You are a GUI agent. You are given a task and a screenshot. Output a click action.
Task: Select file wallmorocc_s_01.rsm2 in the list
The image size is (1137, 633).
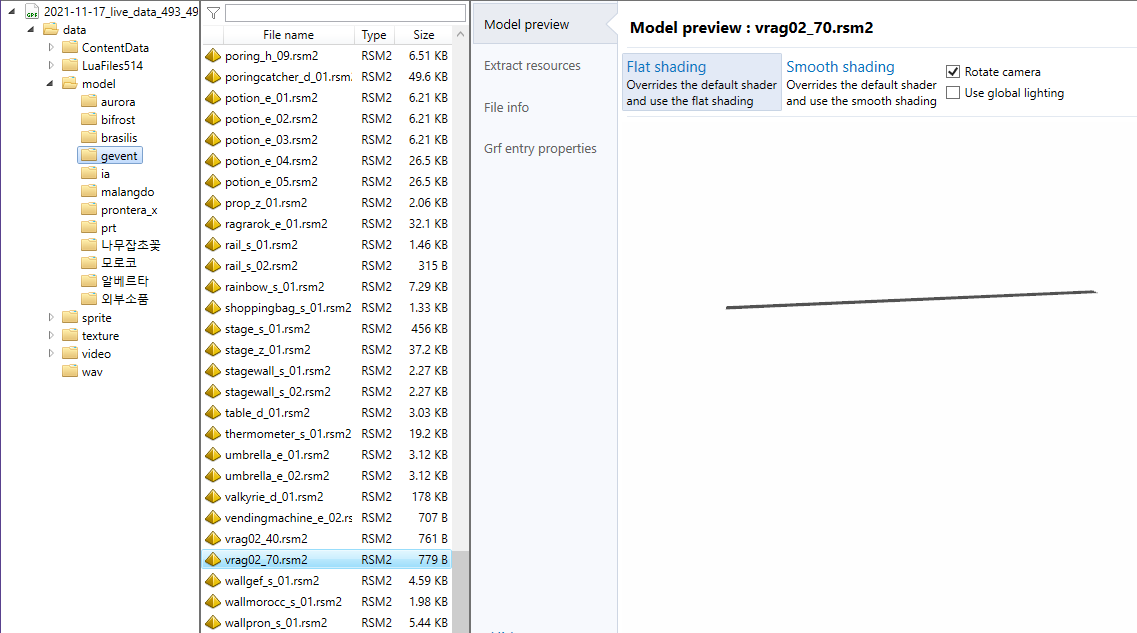coord(326,602)
